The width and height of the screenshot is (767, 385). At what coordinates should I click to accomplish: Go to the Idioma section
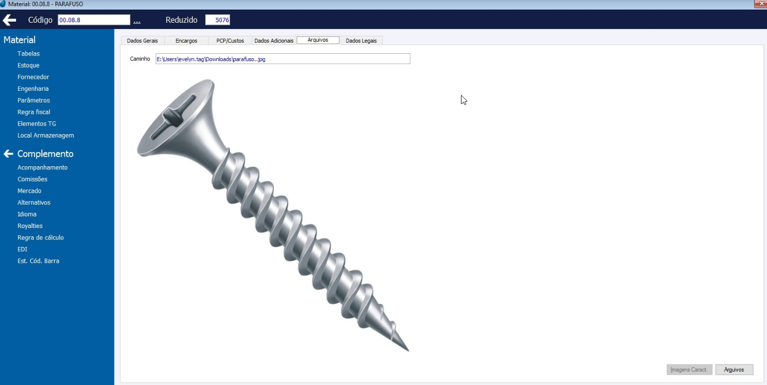(x=27, y=214)
